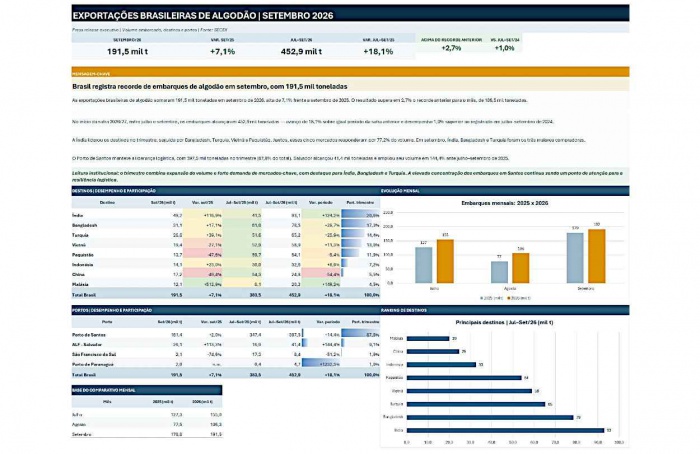Select the "Malásia" row label in destinos table
This screenshot has height=454, width=700.
point(80,284)
